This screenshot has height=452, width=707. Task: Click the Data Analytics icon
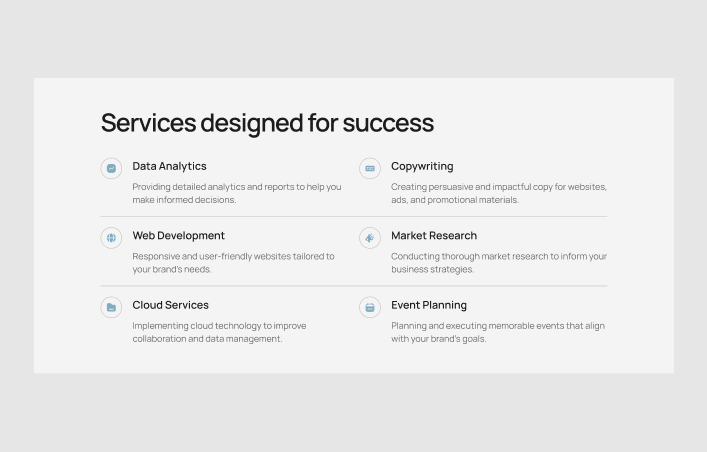(x=111, y=169)
